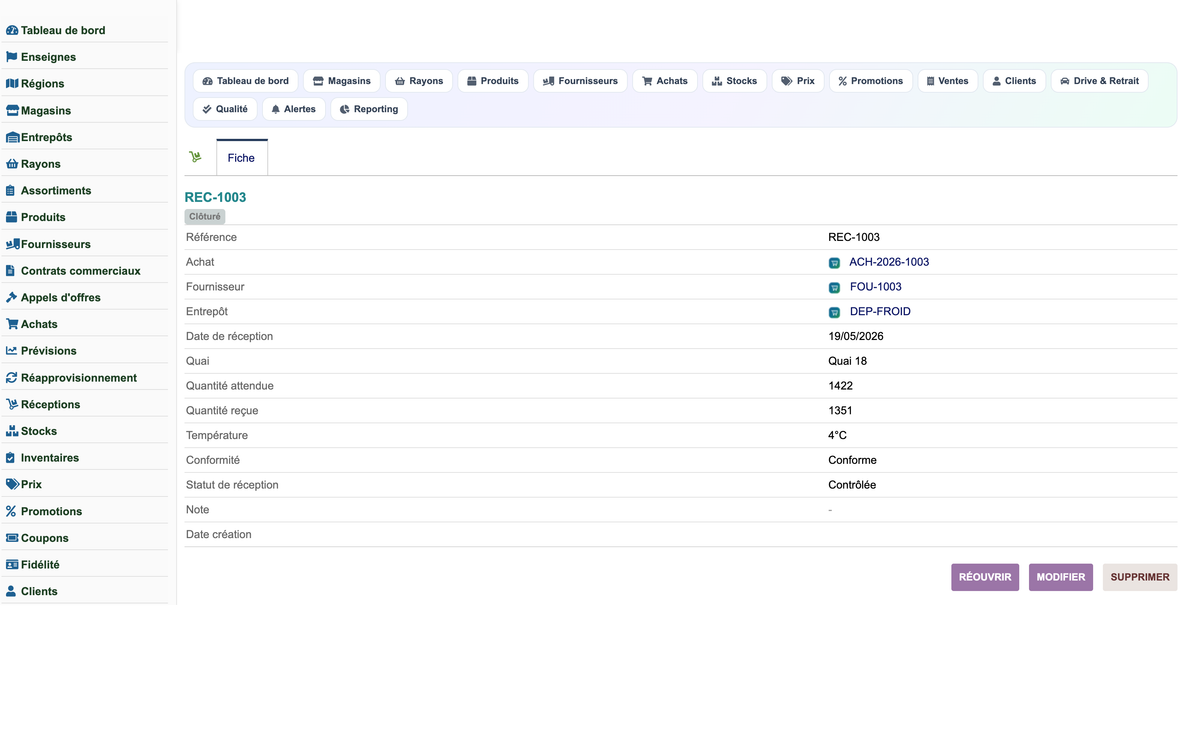
Task: Open Produits in top navigation
Action: point(493,81)
